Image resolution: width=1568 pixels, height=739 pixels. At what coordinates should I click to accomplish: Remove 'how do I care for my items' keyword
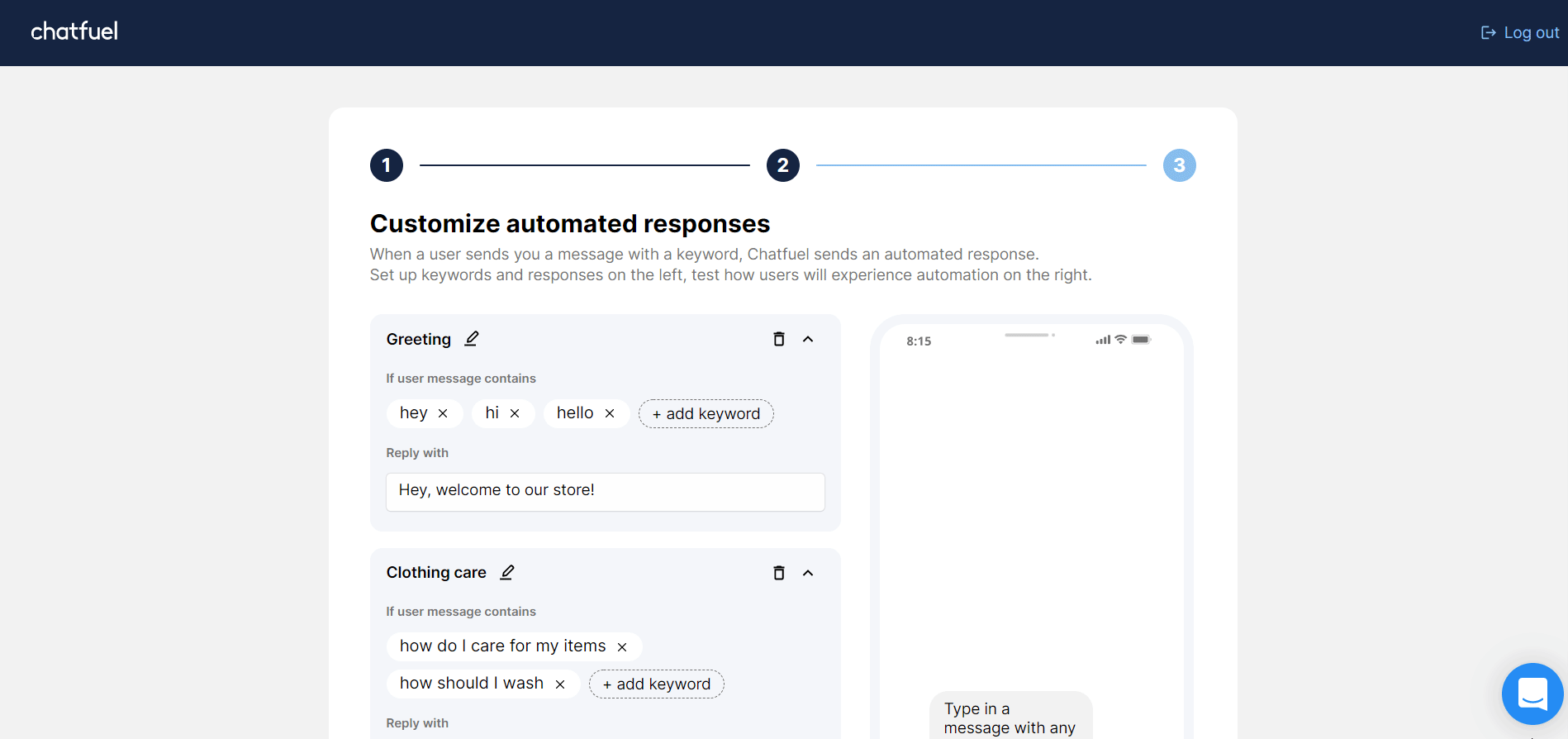[x=622, y=647]
